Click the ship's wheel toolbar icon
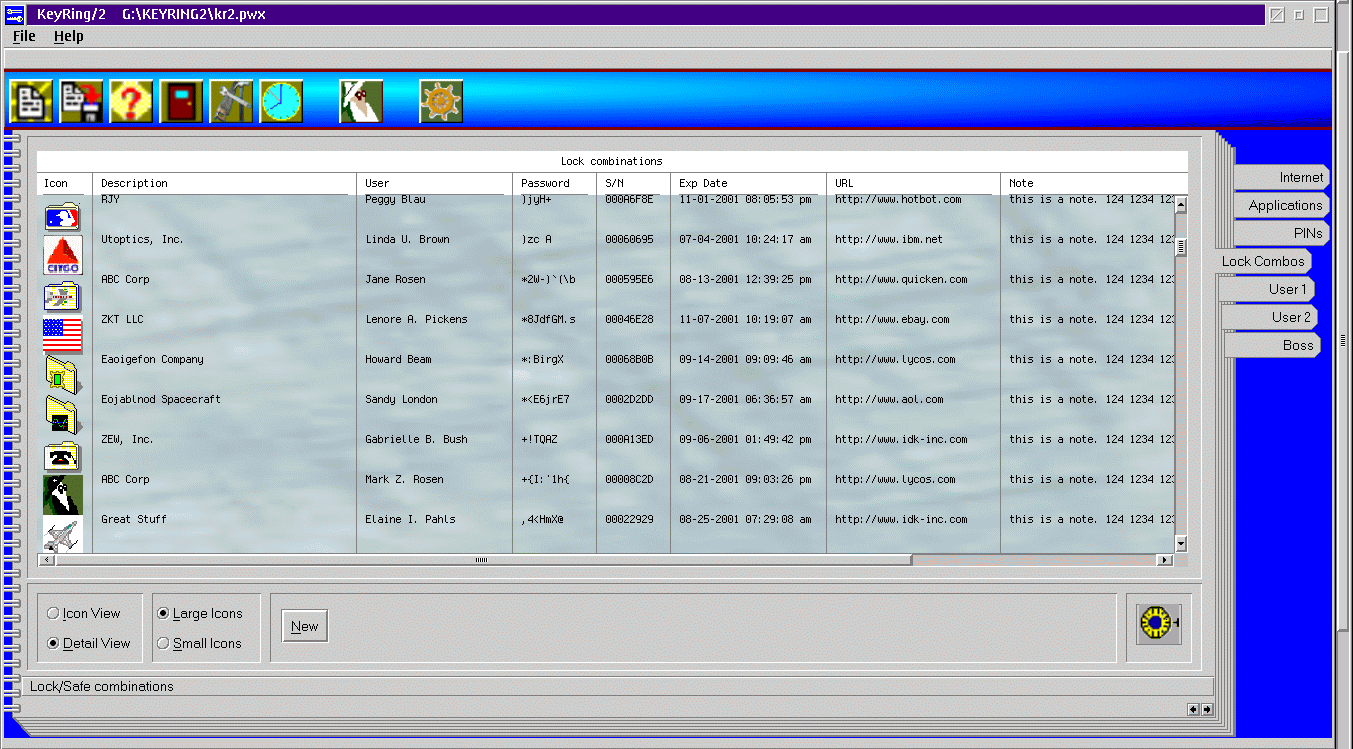1353x749 pixels. (x=441, y=101)
